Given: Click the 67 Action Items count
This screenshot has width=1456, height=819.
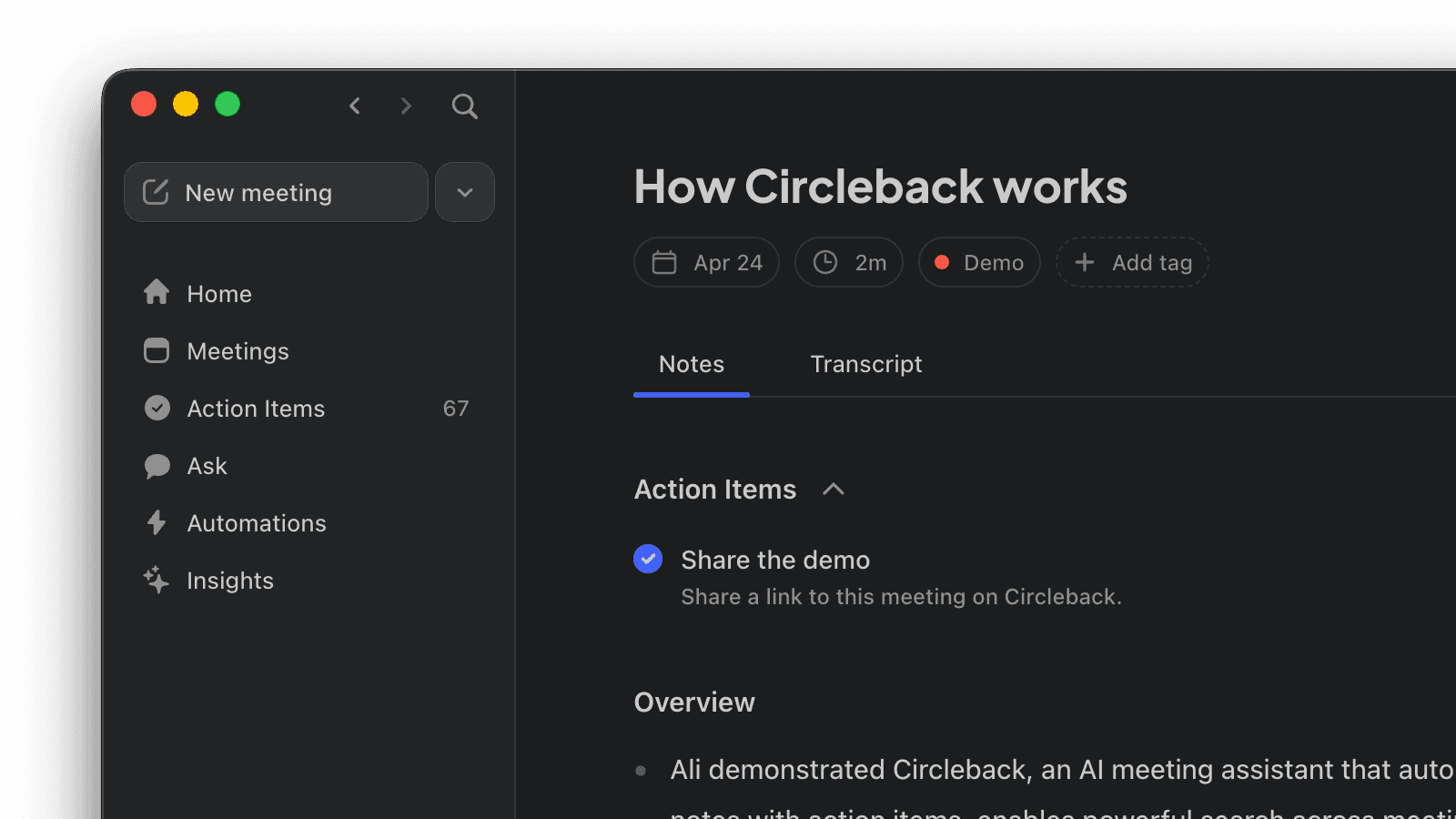Looking at the screenshot, I should click(x=456, y=409).
